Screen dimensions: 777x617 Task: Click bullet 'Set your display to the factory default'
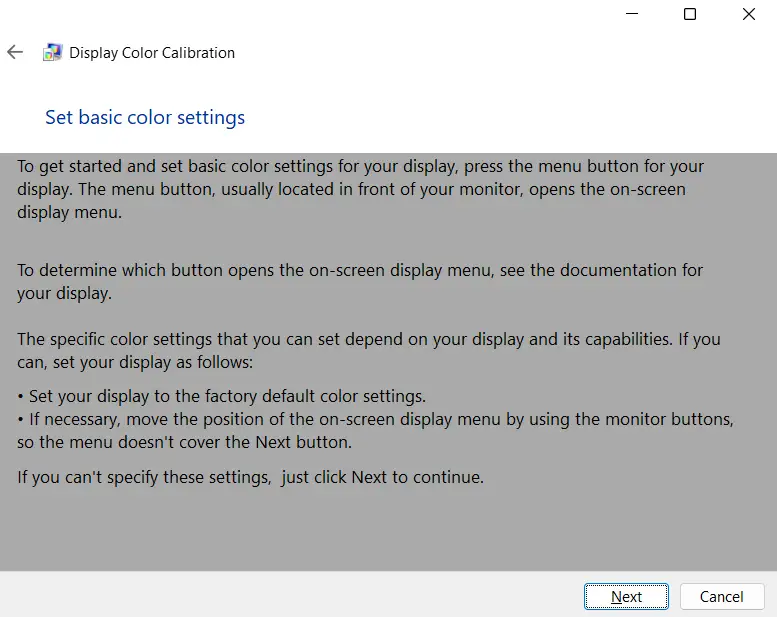tap(222, 396)
